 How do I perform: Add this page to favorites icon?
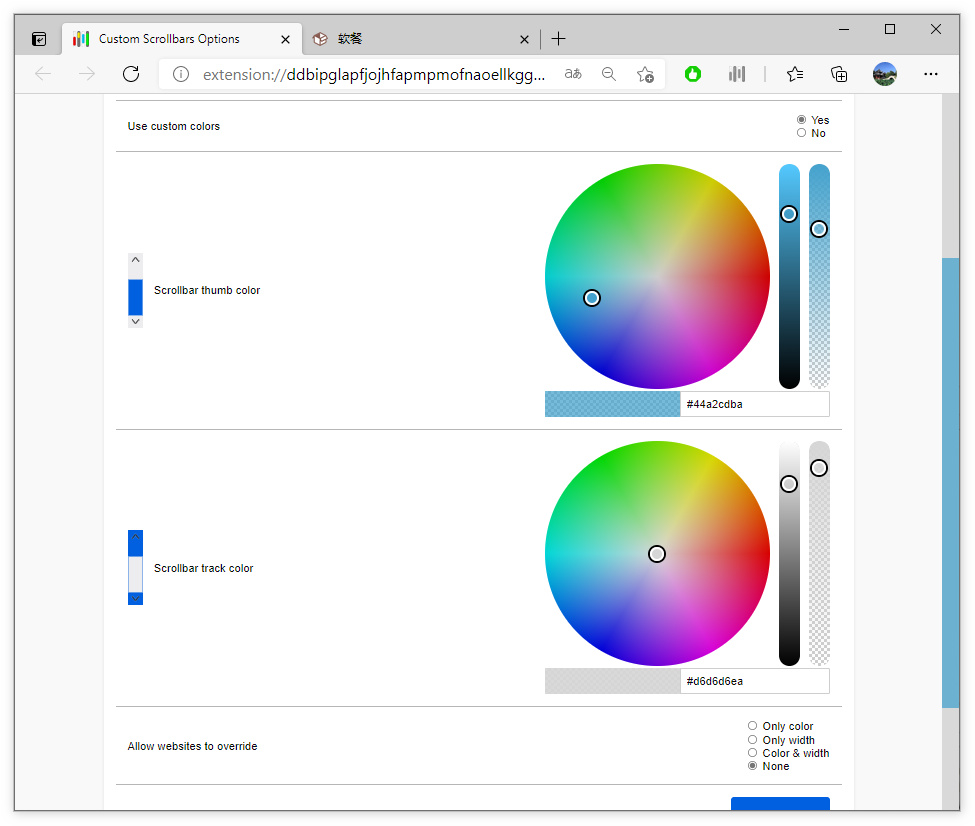coord(645,74)
